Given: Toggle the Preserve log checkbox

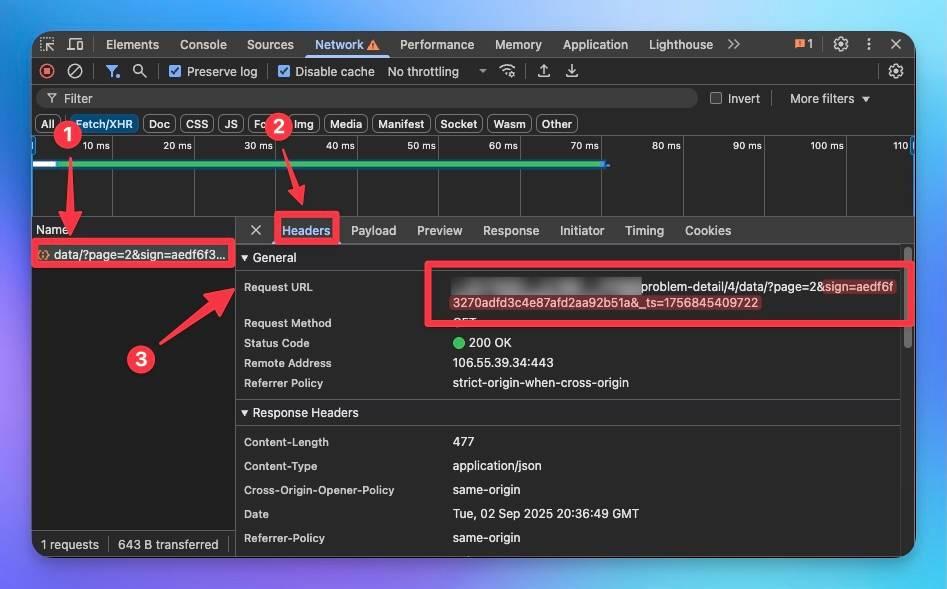Looking at the screenshot, I should [x=175, y=71].
